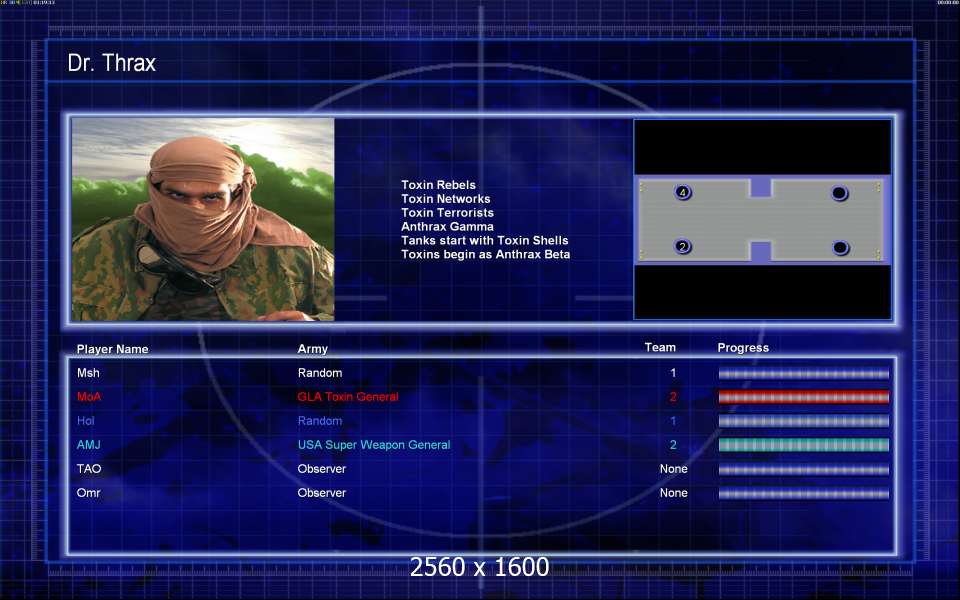Click "Toxins begin as Anthrax Beta" line
960x600 pixels.
tap(486, 254)
